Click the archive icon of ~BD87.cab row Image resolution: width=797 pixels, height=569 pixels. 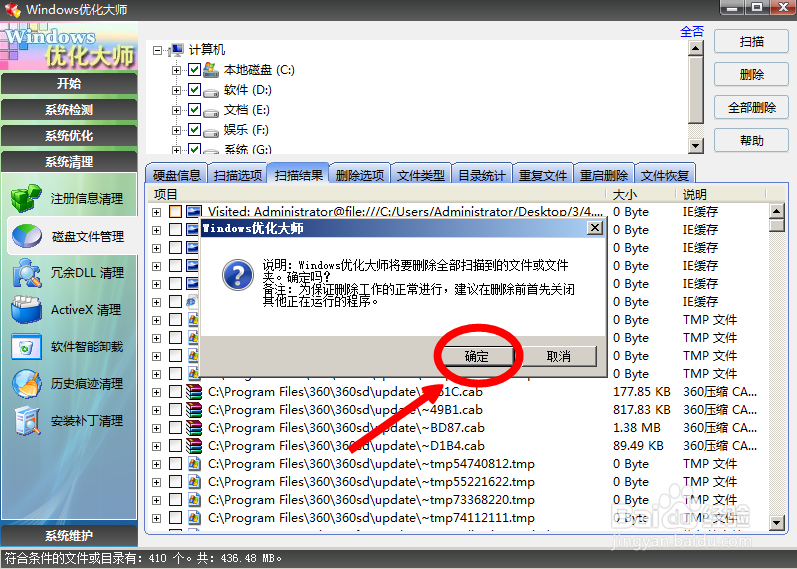click(x=194, y=428)
